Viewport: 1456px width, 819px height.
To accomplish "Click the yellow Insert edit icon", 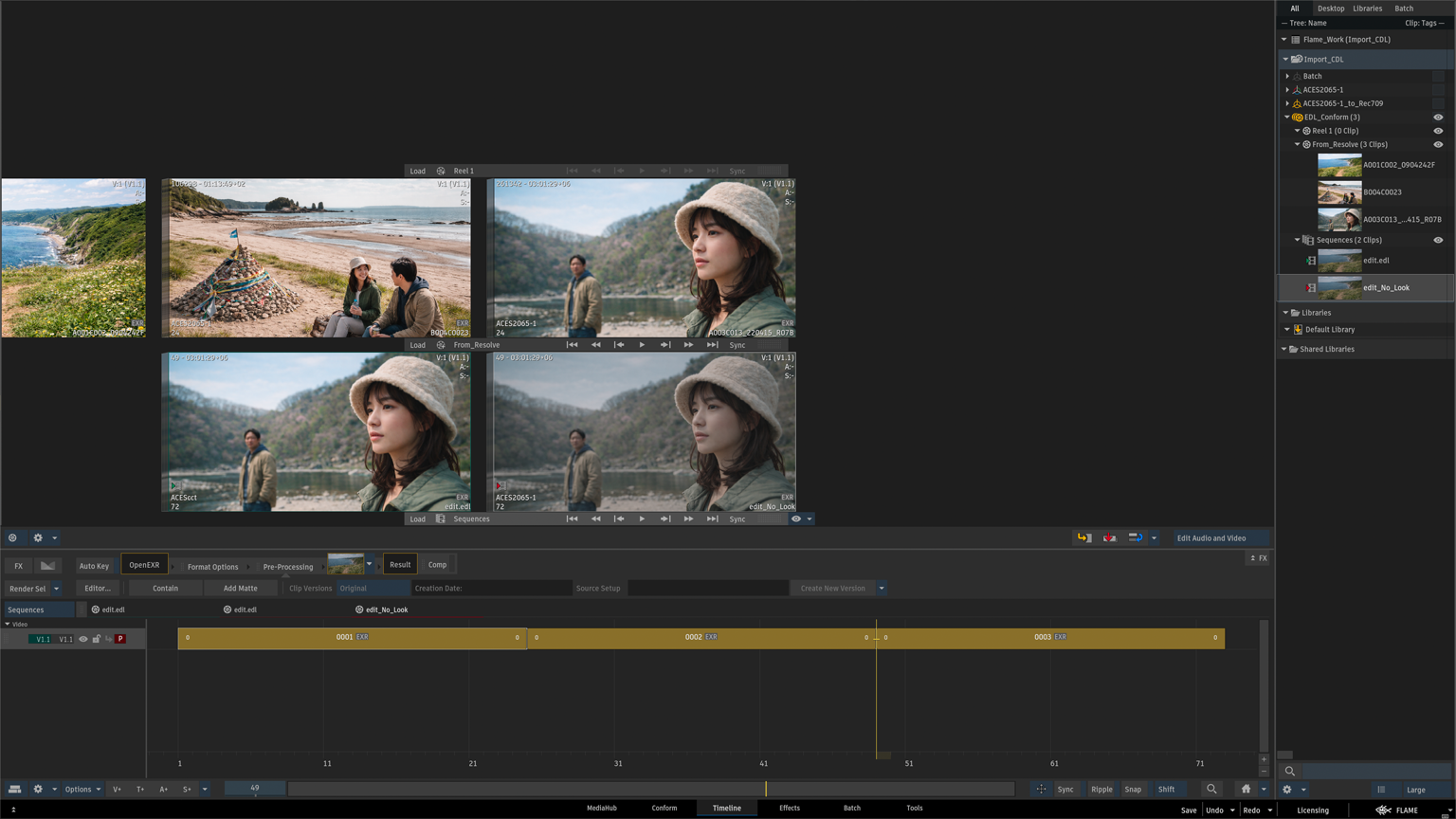I will (x=1083, y=537).
